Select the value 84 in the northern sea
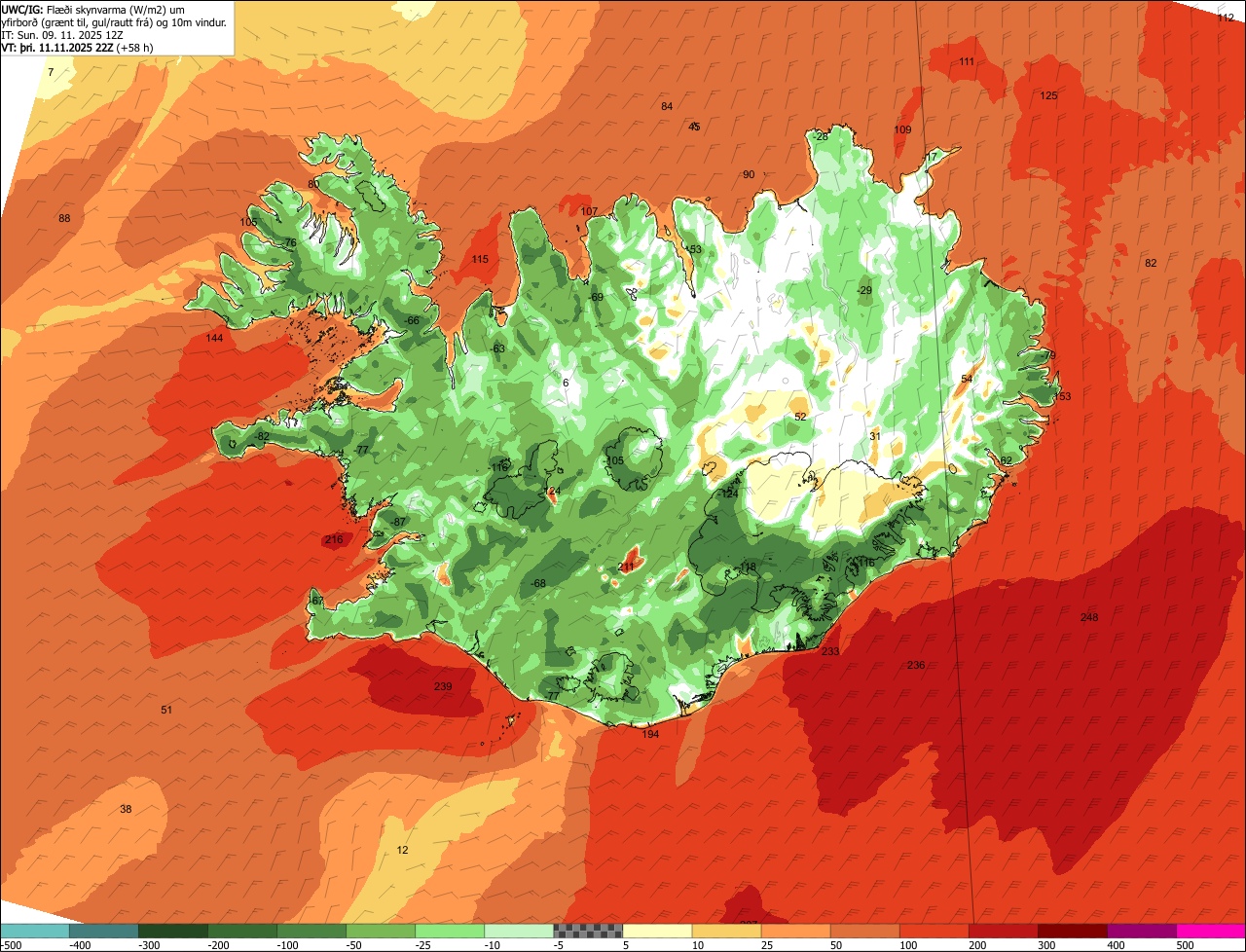 click(x=667, y=106)
